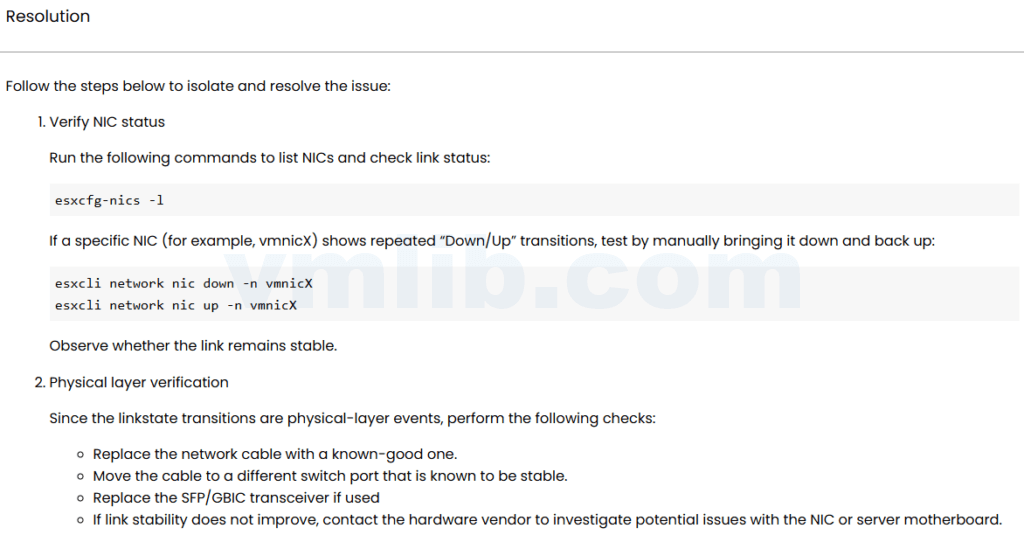Screen dimensions: 1024x542
Task: Click the "contact the hardware vendor" bullet item
Action: pos(547,520)
